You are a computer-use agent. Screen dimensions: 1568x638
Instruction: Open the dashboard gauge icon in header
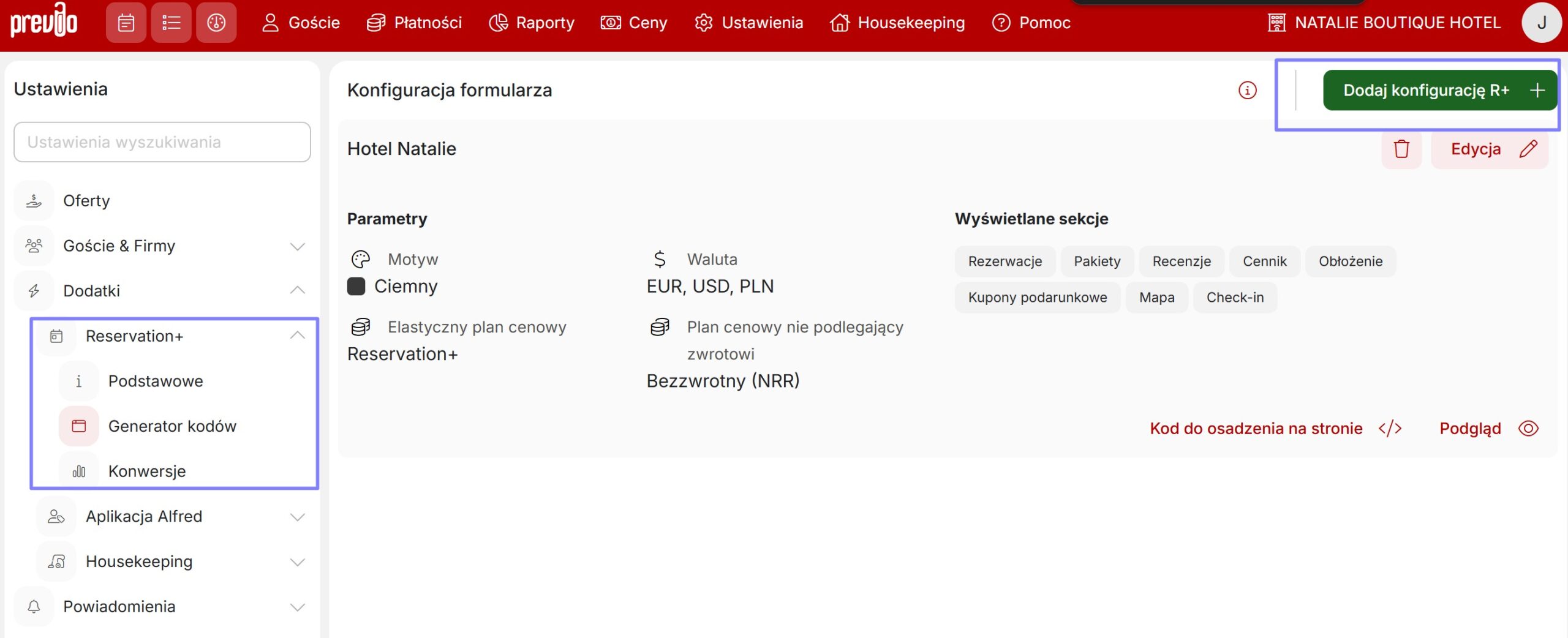click(216, 23)
